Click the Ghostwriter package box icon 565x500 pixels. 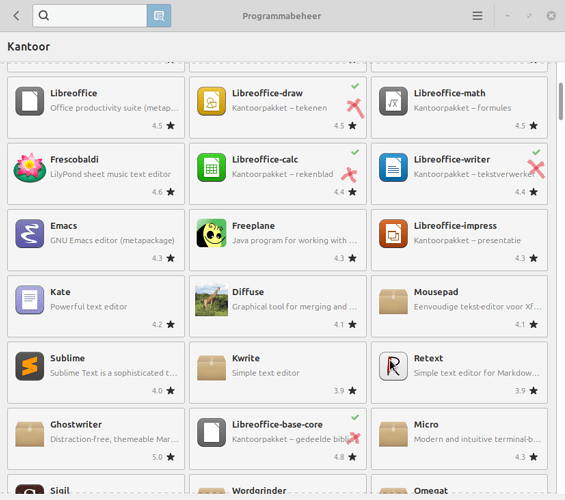pyautogui.click(x=30, y=433)
